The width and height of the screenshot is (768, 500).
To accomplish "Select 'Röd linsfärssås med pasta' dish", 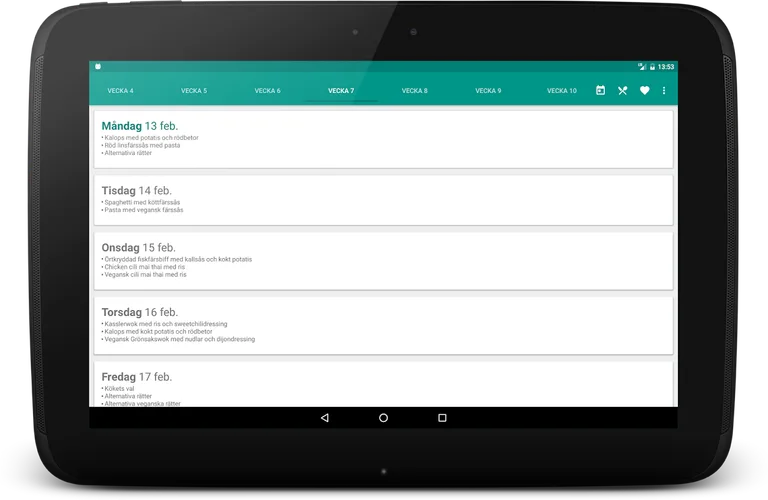I will coord(141,145).
